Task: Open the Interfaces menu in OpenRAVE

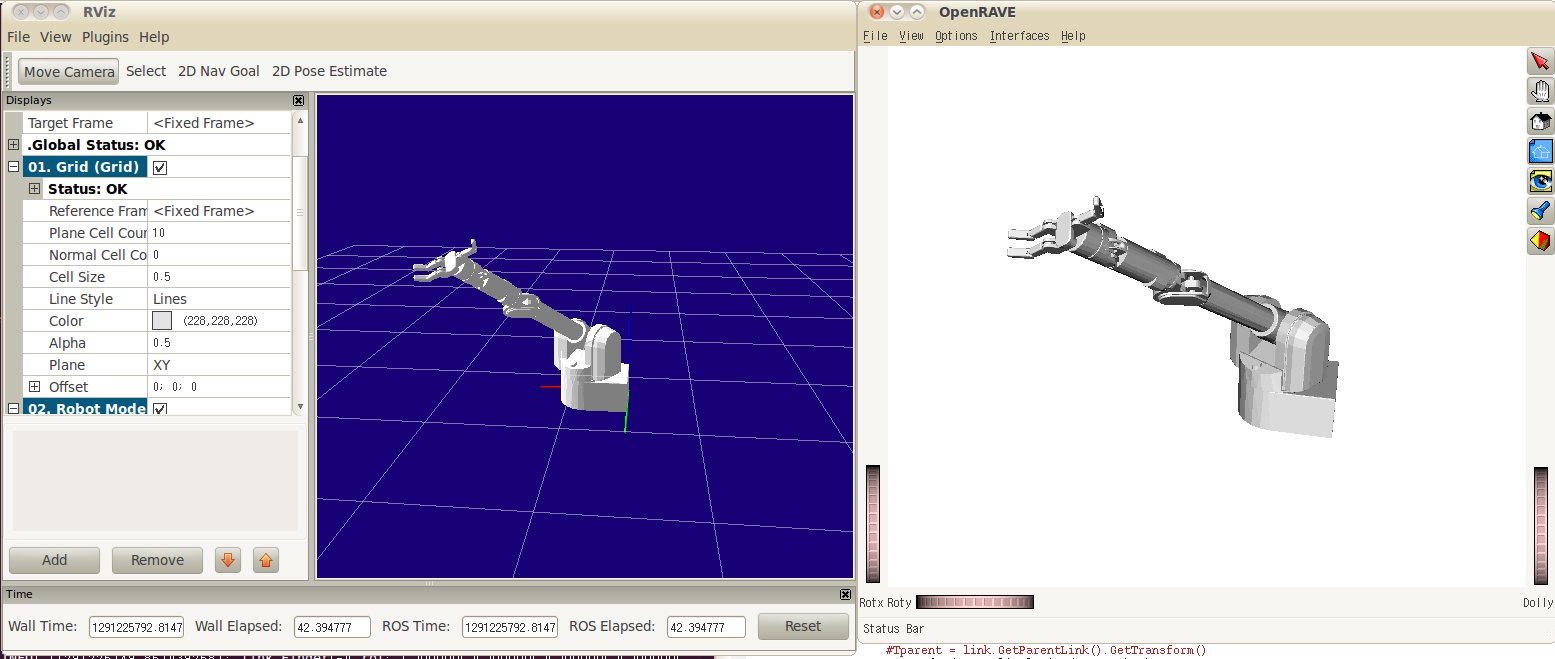Action: (1019, 36)
